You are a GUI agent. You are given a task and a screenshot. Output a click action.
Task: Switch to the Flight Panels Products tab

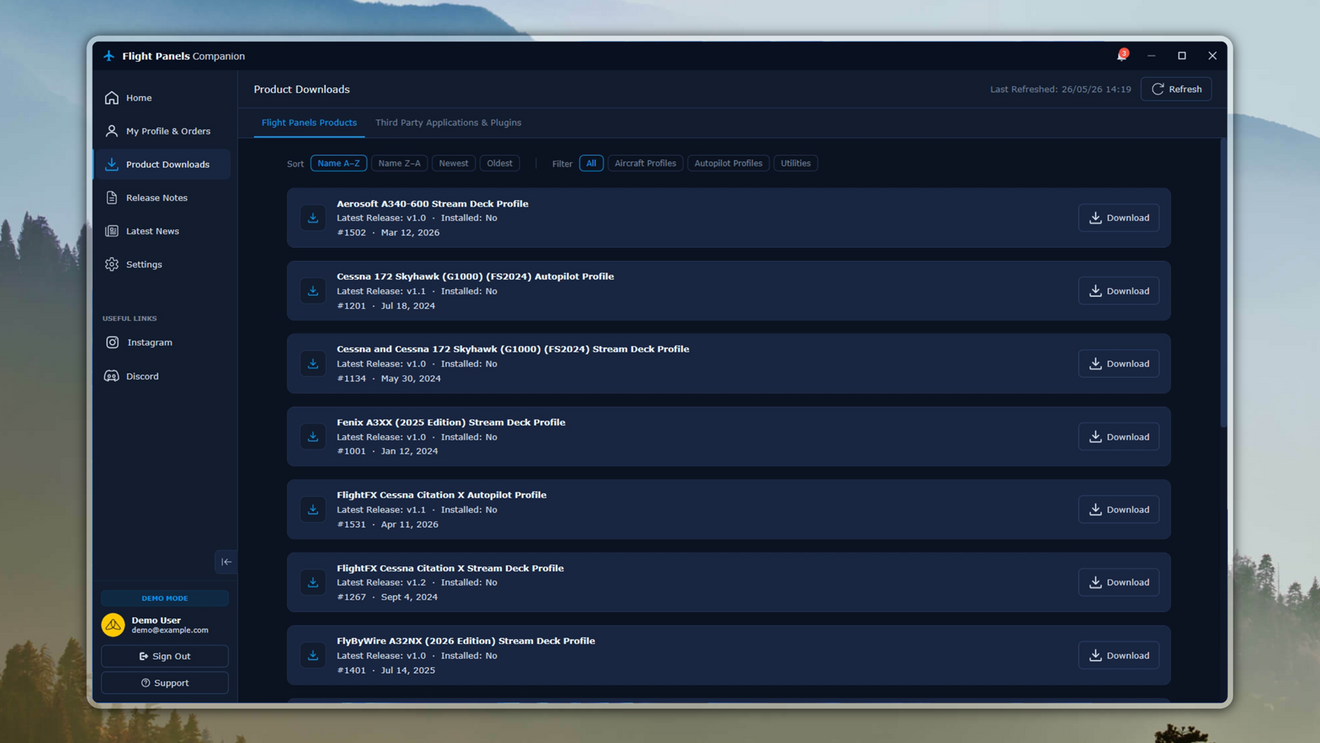pyautogui.click(x=309, y=123)
